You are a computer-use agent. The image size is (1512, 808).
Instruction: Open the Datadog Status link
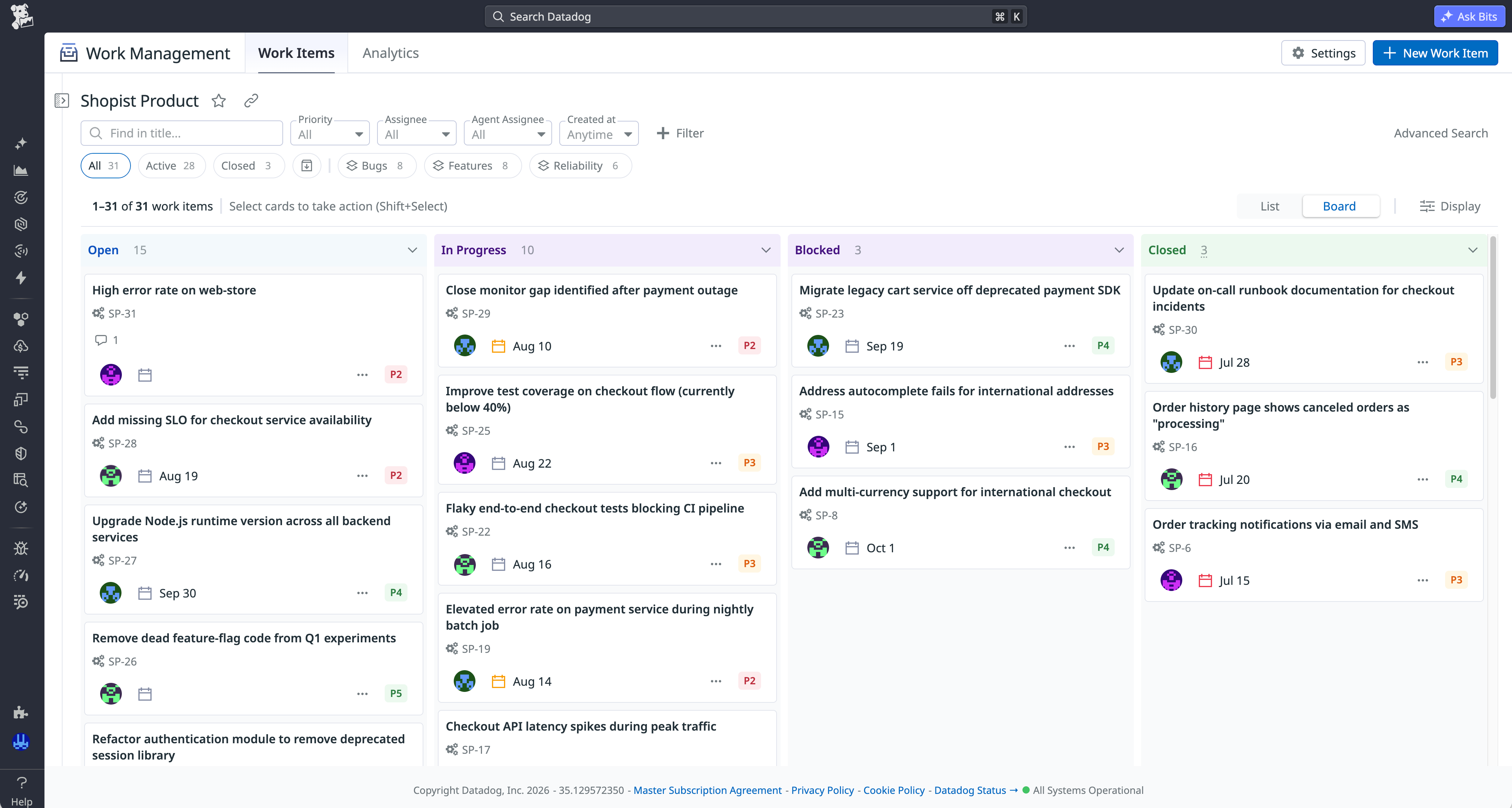(975, 790)
